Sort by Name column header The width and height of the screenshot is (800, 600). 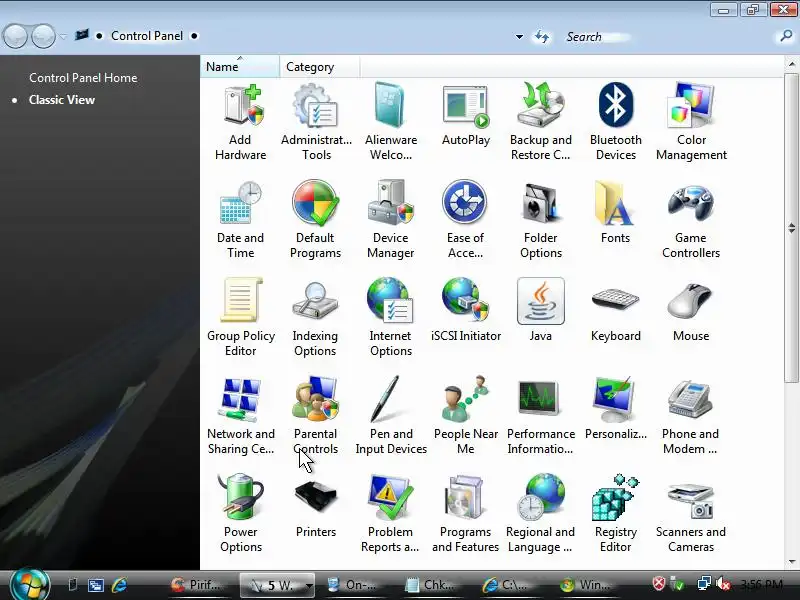tap(240, 67)
